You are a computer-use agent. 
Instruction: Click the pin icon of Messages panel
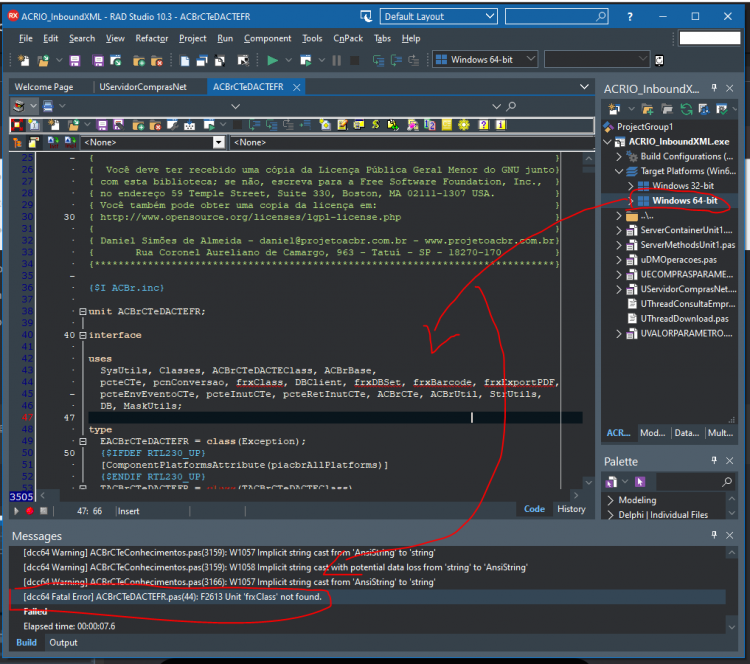714,535
